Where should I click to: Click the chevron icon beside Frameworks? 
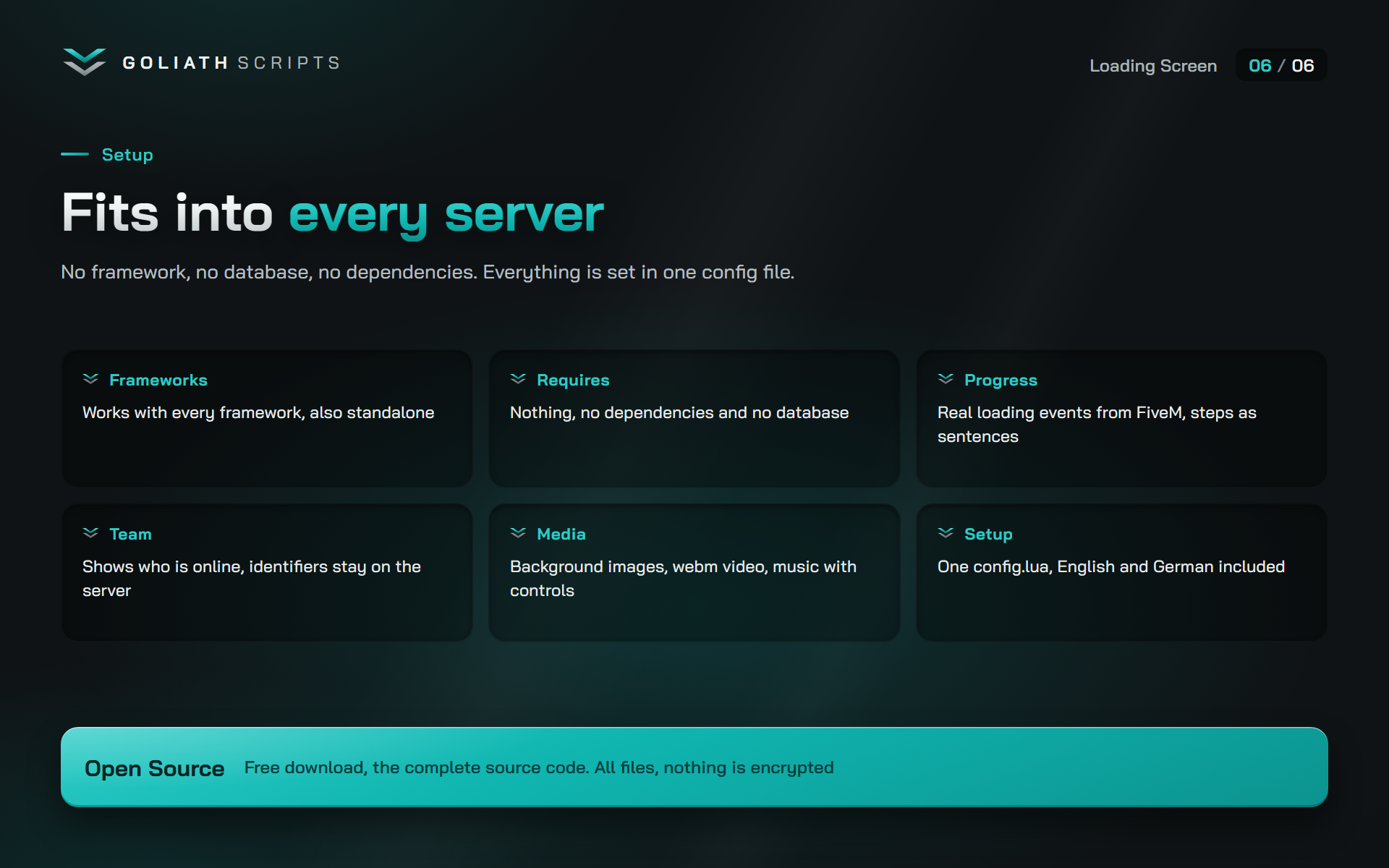(x=90, y=379)
